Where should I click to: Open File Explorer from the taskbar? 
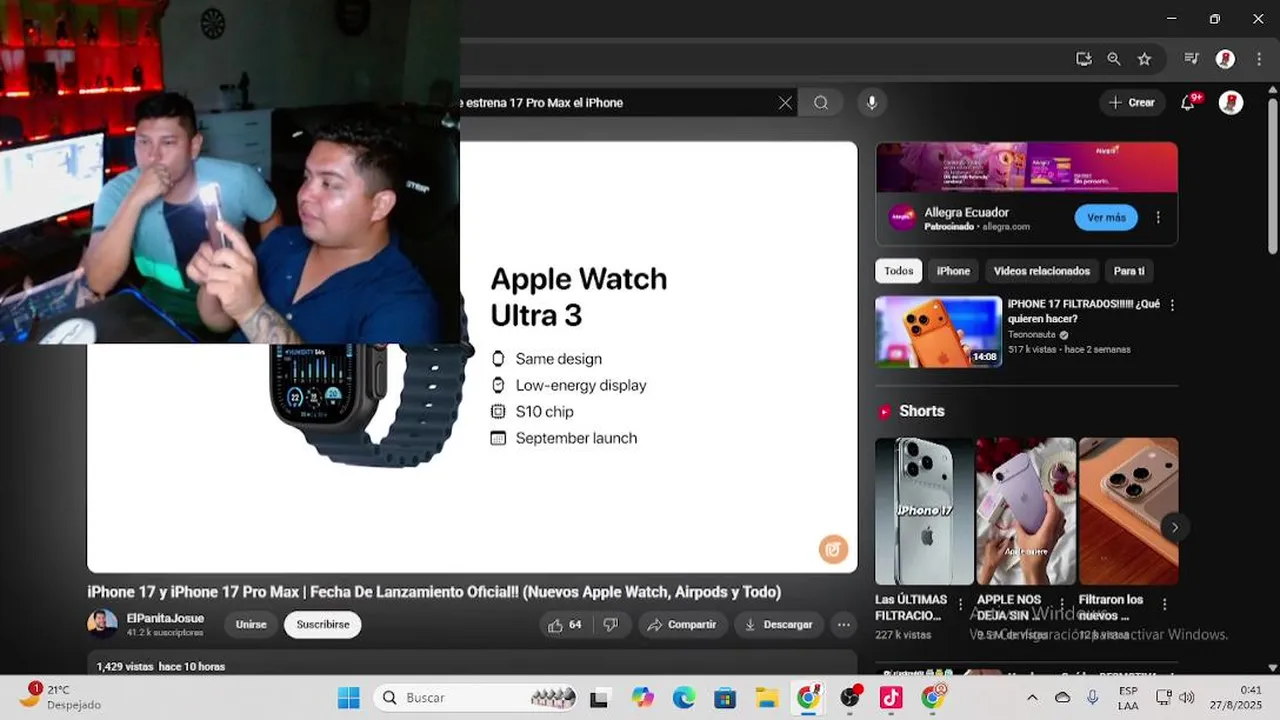point(767,697)
